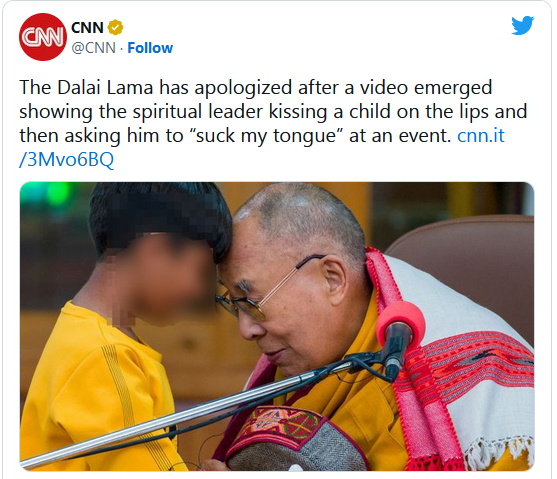Click the words "video emerged" in tweet
The image size is (557, 479).
pyautogui.click(x=426, y=88)
